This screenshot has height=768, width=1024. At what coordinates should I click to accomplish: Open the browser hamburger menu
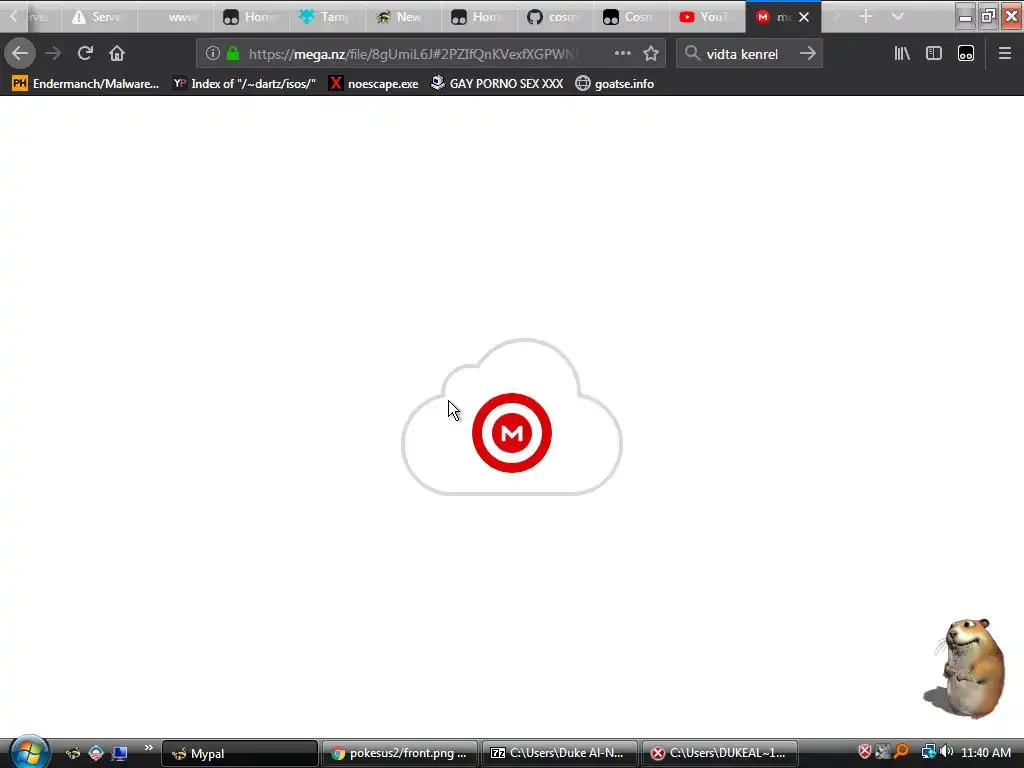pos(1004,53)
